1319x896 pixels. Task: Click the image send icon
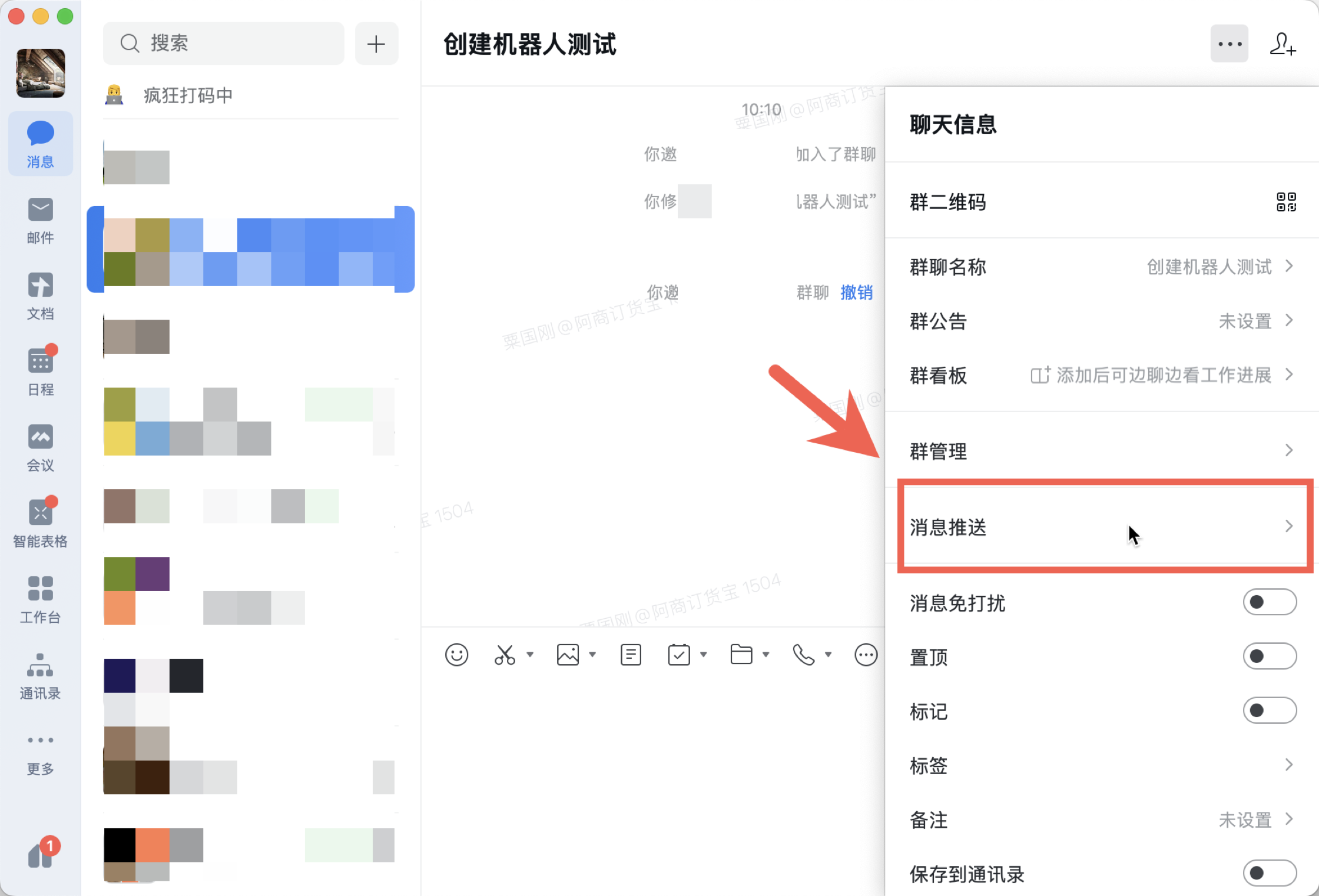click(568, 655)
